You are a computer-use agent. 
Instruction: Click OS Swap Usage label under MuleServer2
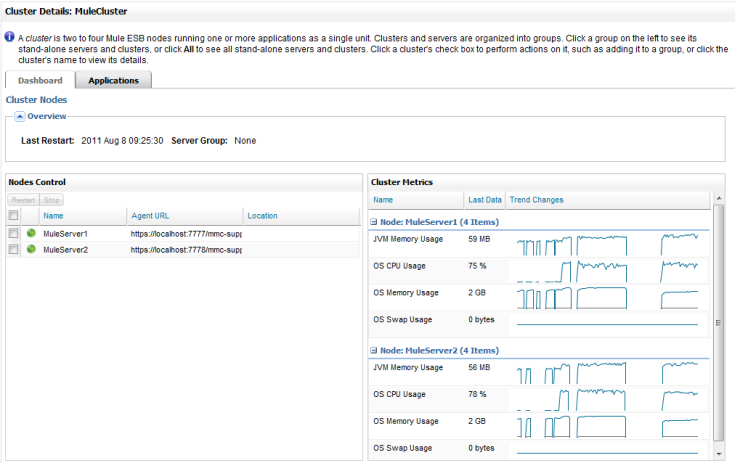(x=403, y=448)
